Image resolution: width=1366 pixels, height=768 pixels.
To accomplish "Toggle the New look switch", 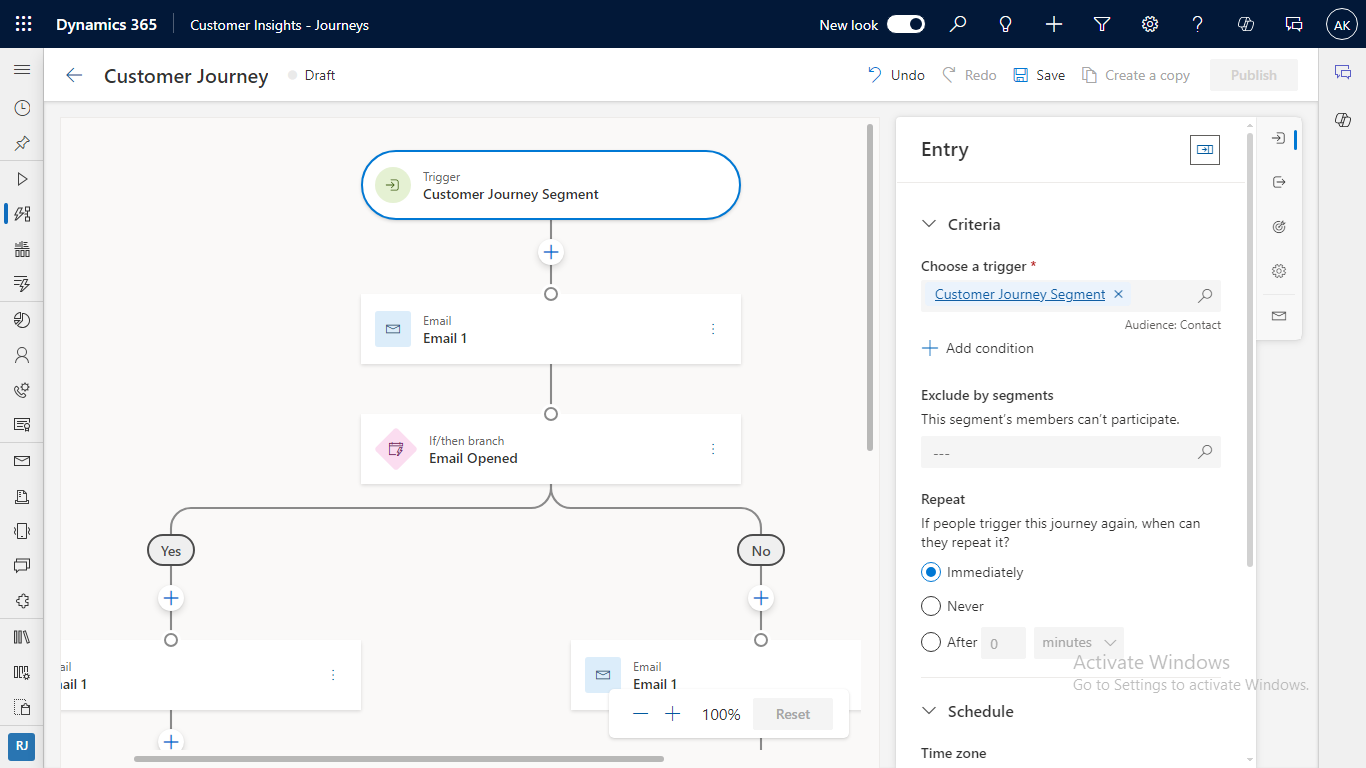I will (906, 24).
